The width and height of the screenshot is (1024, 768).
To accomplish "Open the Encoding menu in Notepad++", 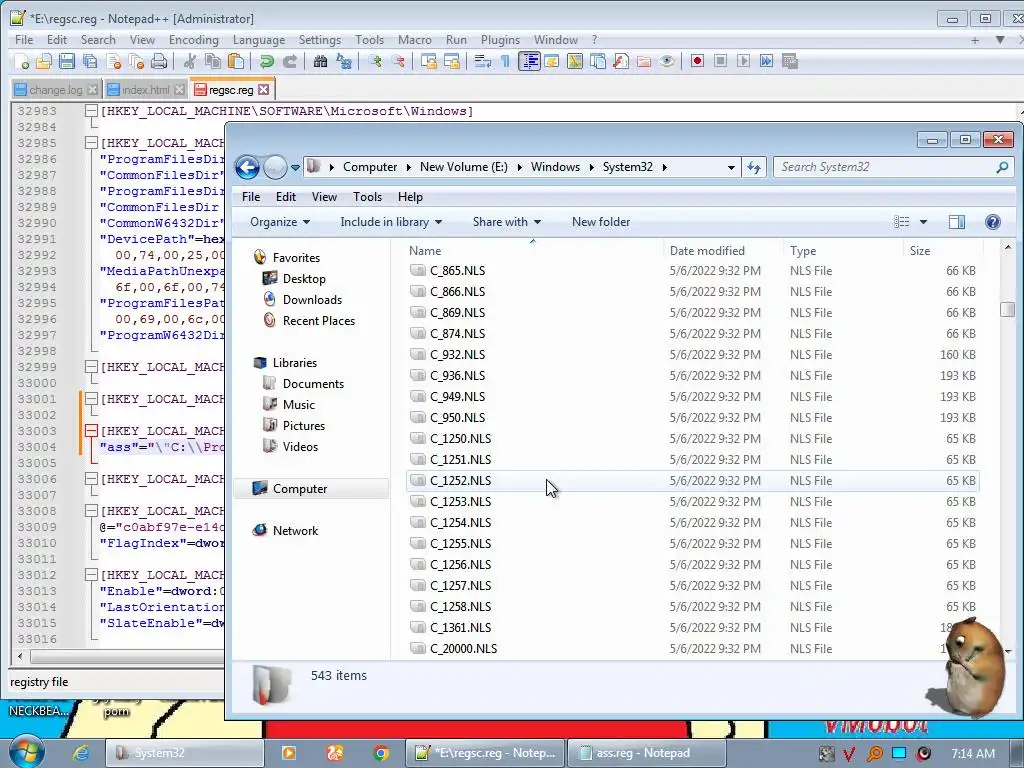I will [x=193, y=40].
